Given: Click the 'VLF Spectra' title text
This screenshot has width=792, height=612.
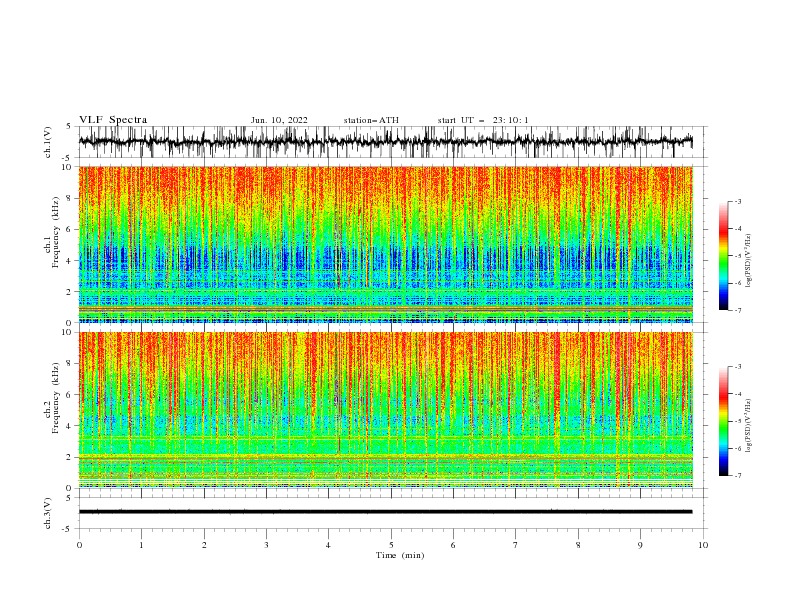Looking at the screenshot, I should pos(113,120).
